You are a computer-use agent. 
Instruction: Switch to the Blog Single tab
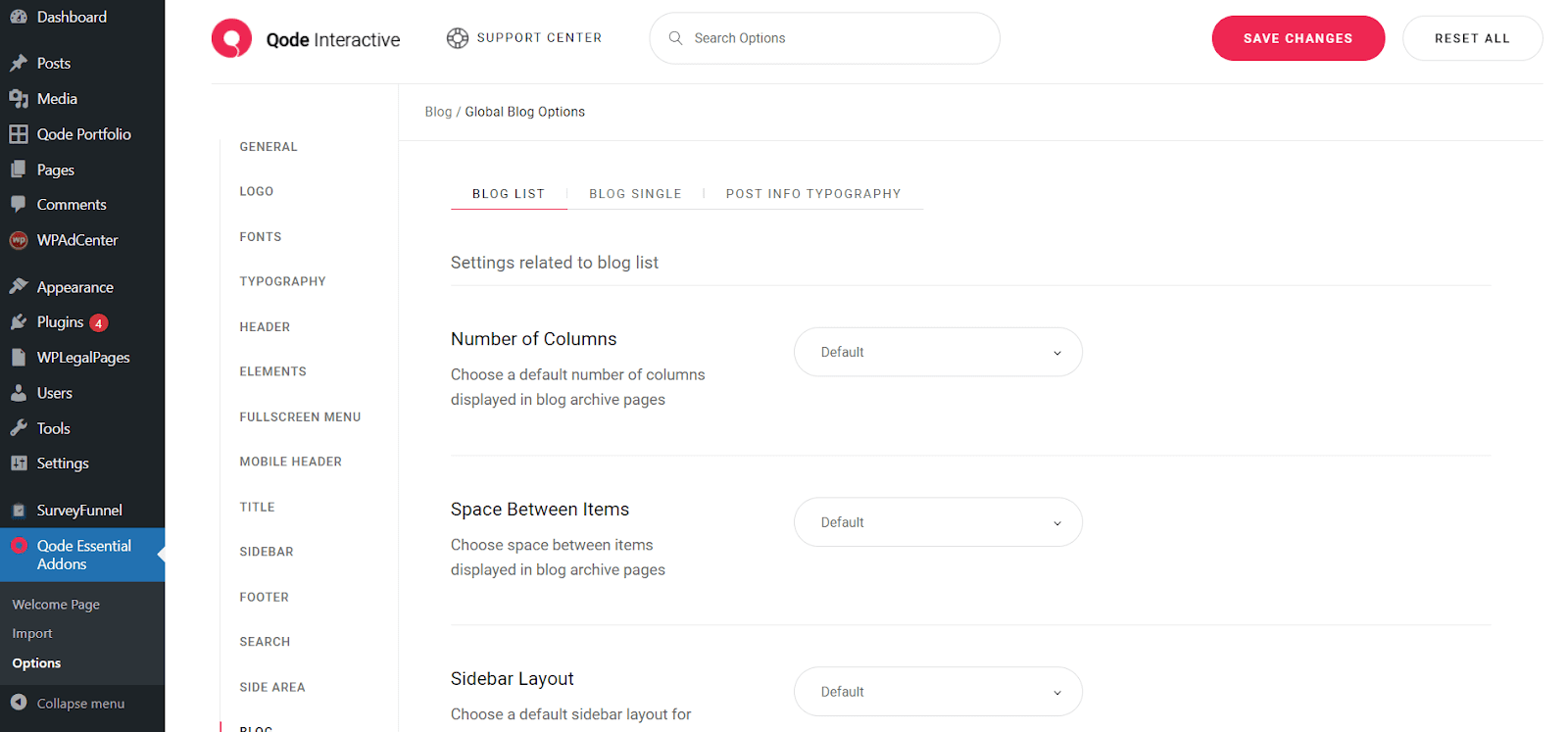click(x=635, y=194)
